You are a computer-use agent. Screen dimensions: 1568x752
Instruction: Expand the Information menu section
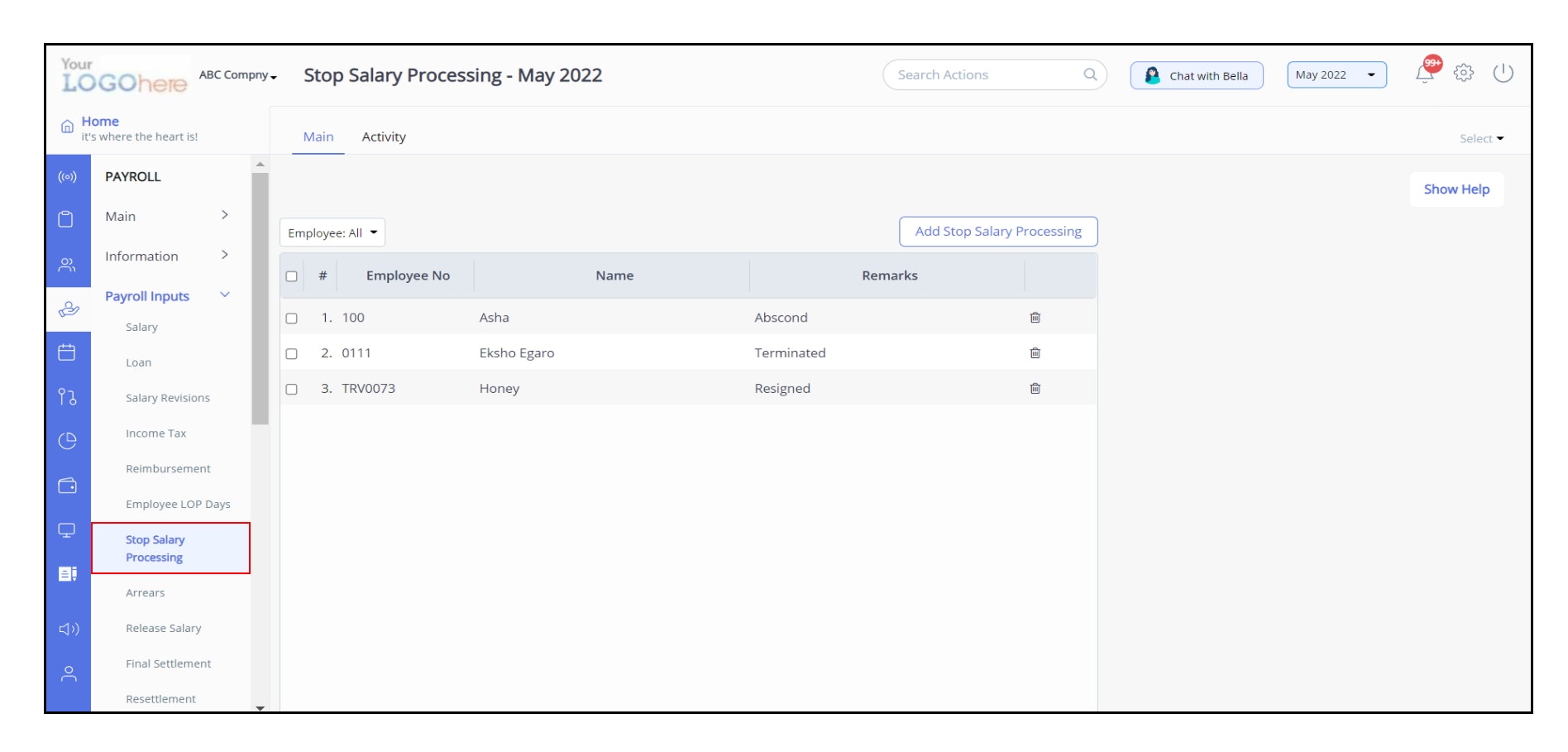pyautogui.click(x=166, y=256)
